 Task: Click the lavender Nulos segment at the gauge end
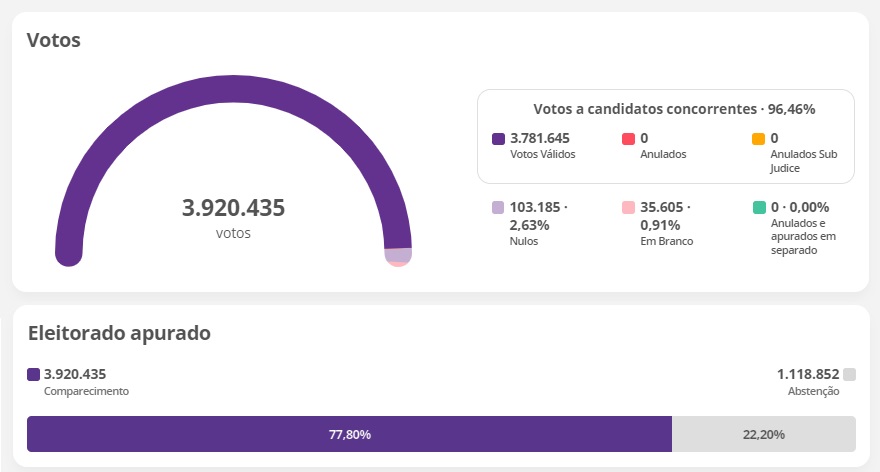point(398,255)
